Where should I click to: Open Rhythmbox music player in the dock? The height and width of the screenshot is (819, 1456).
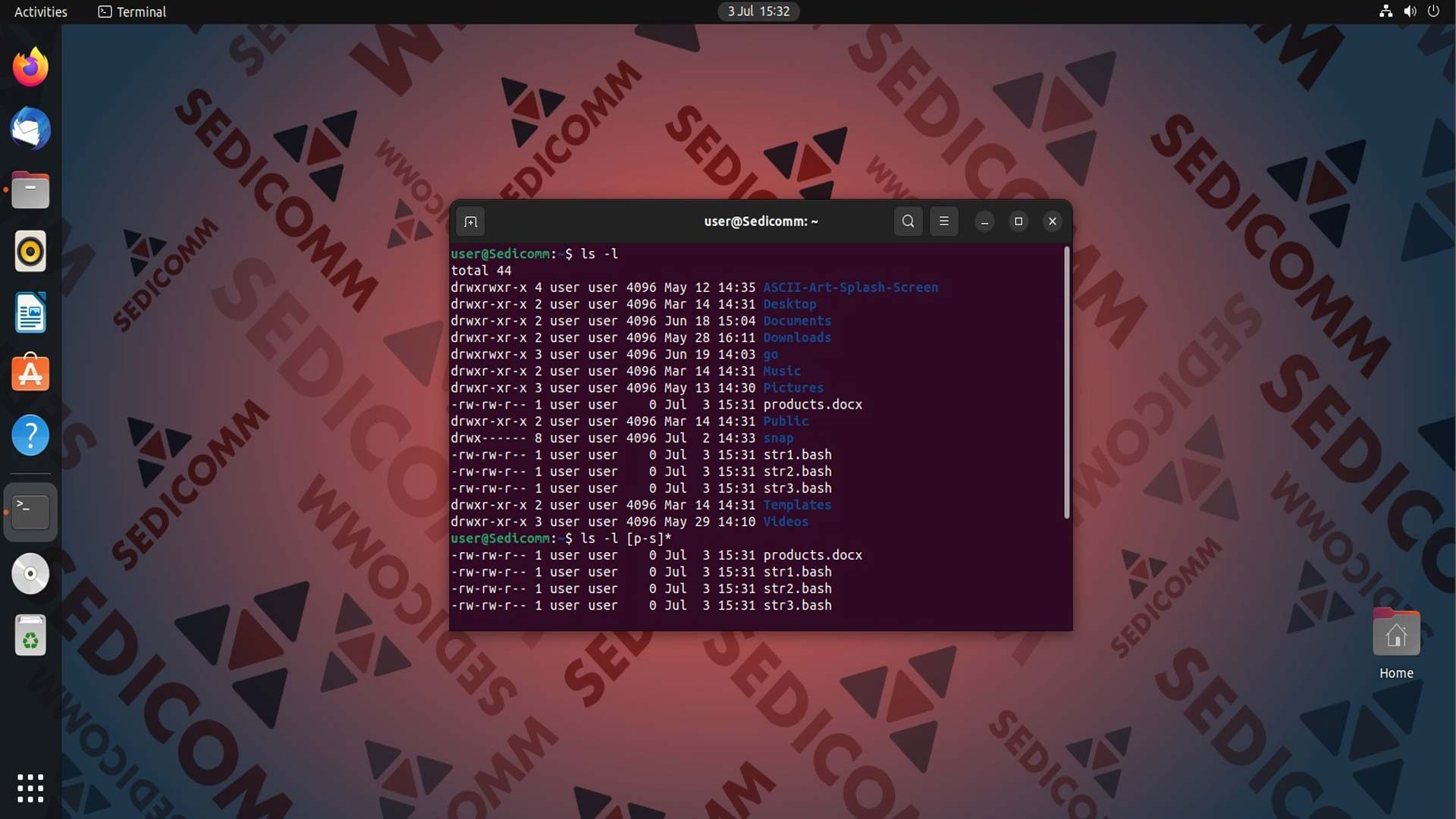click(30, 251)
